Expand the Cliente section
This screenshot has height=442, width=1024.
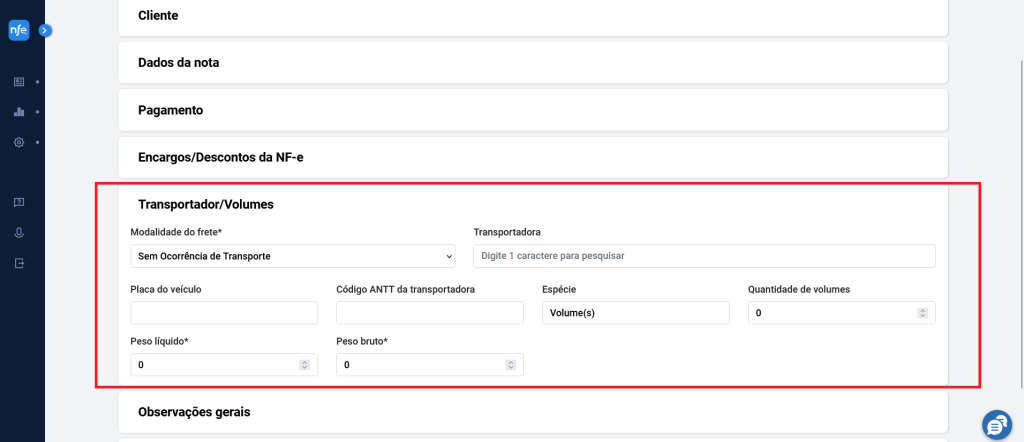[533, 16]
